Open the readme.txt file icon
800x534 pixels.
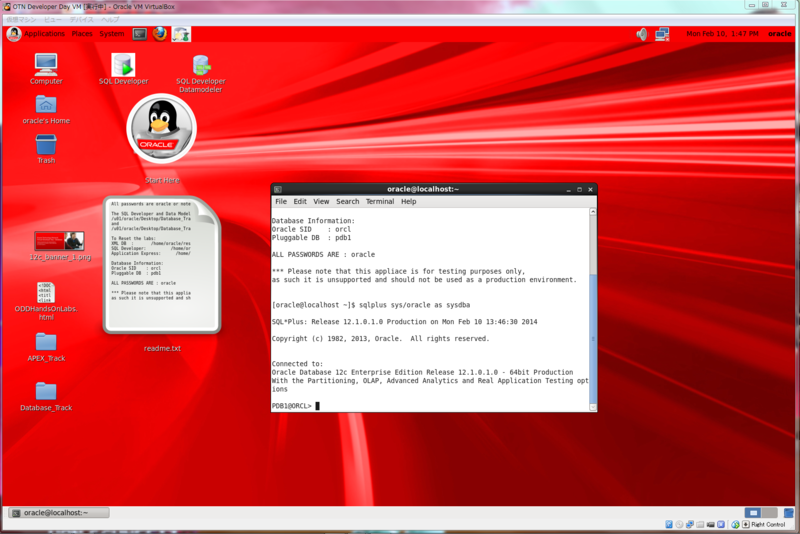coord(162,265)
